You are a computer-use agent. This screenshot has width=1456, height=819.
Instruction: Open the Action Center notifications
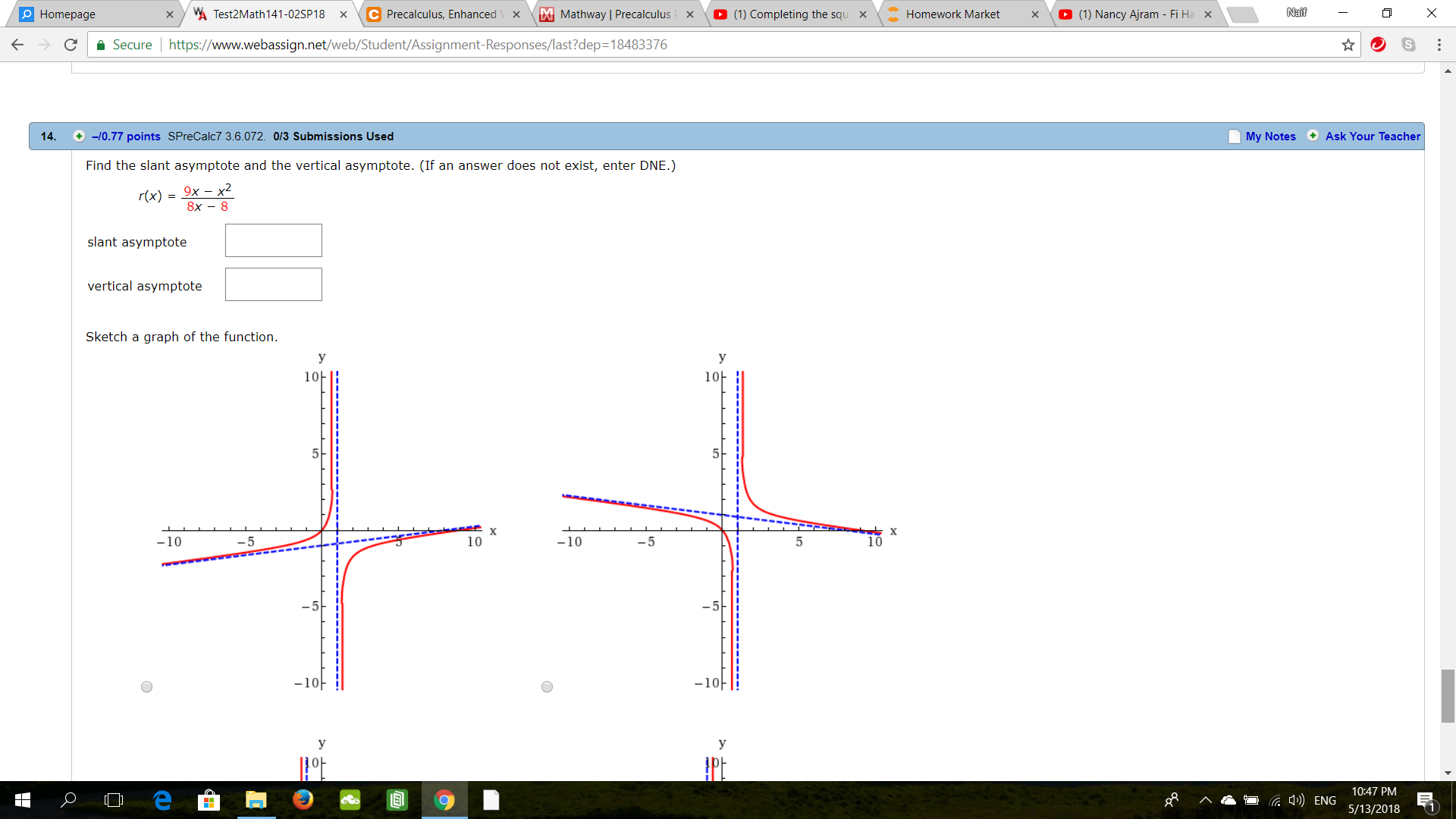[x=1426, y=800]
